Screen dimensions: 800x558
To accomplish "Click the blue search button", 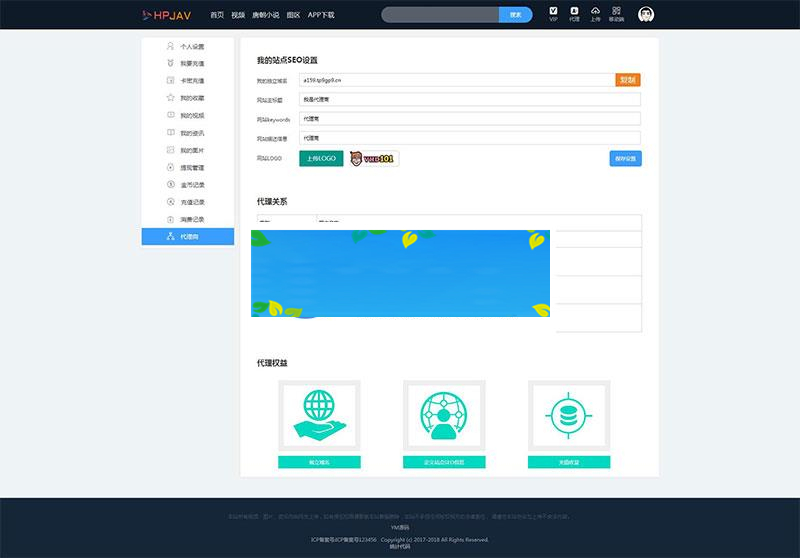I will [515, 15].
